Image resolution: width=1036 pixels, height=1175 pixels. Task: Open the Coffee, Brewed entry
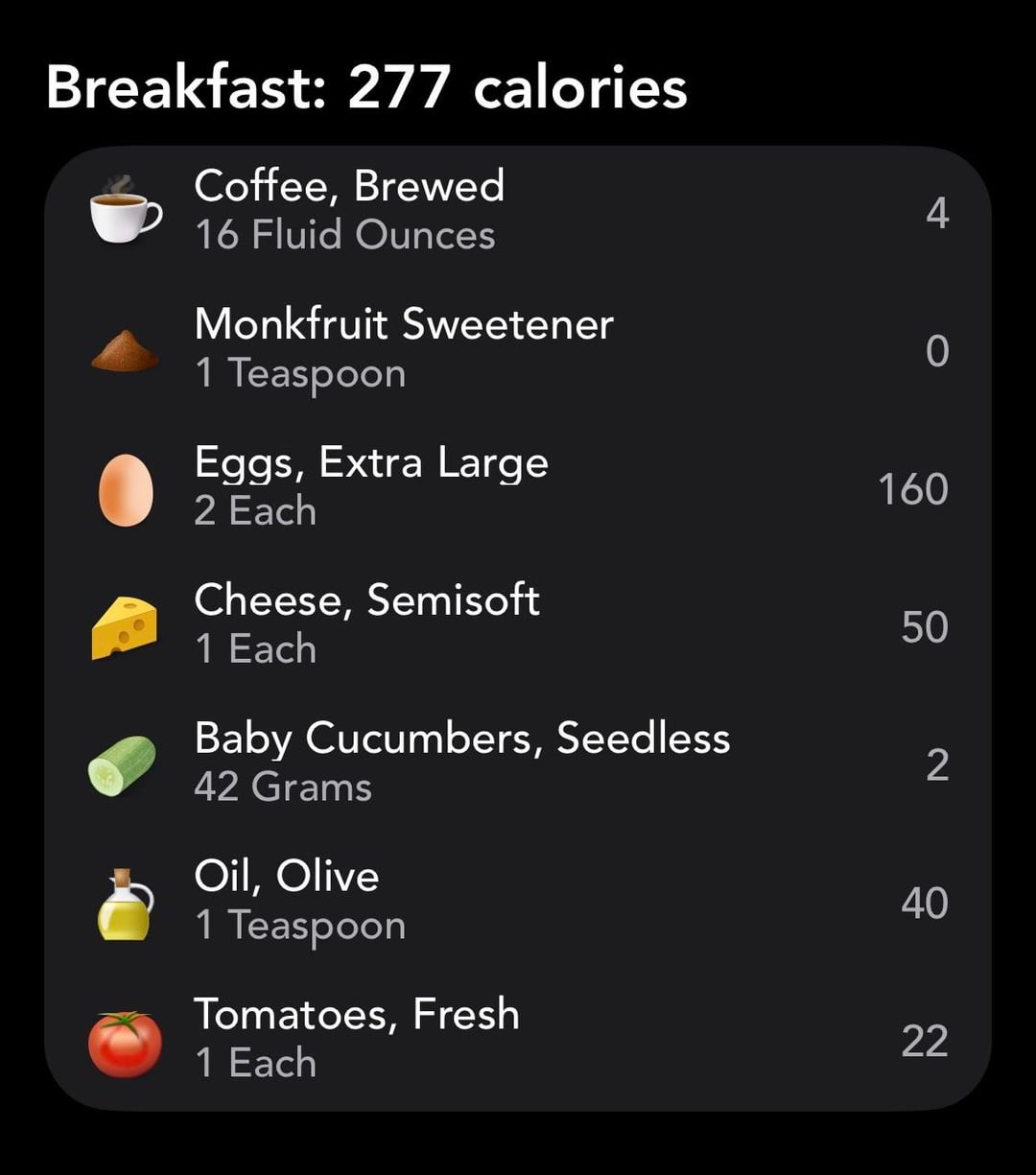click(x=349, y=186)
